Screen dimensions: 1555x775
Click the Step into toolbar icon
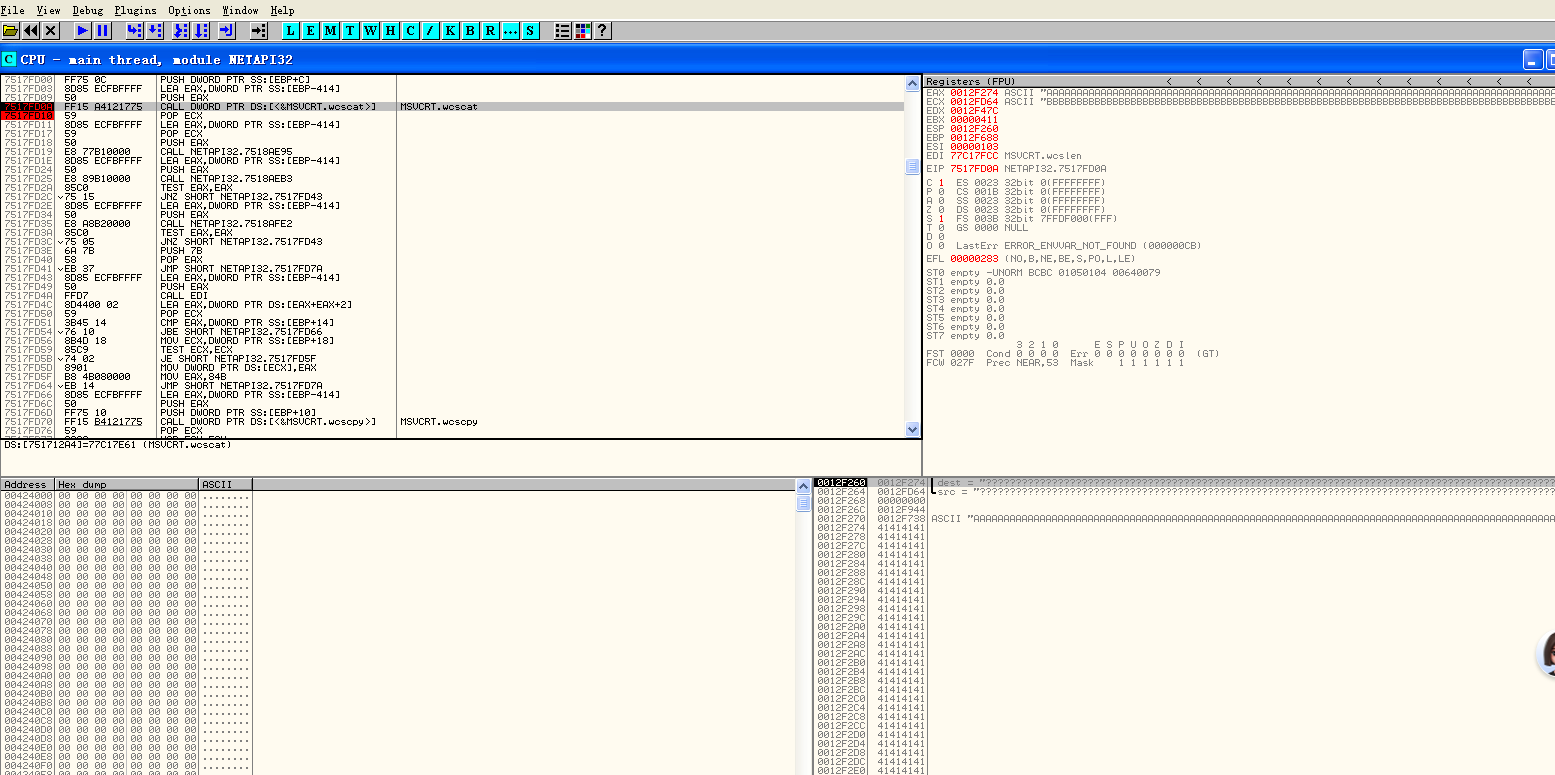coord(135,31)
